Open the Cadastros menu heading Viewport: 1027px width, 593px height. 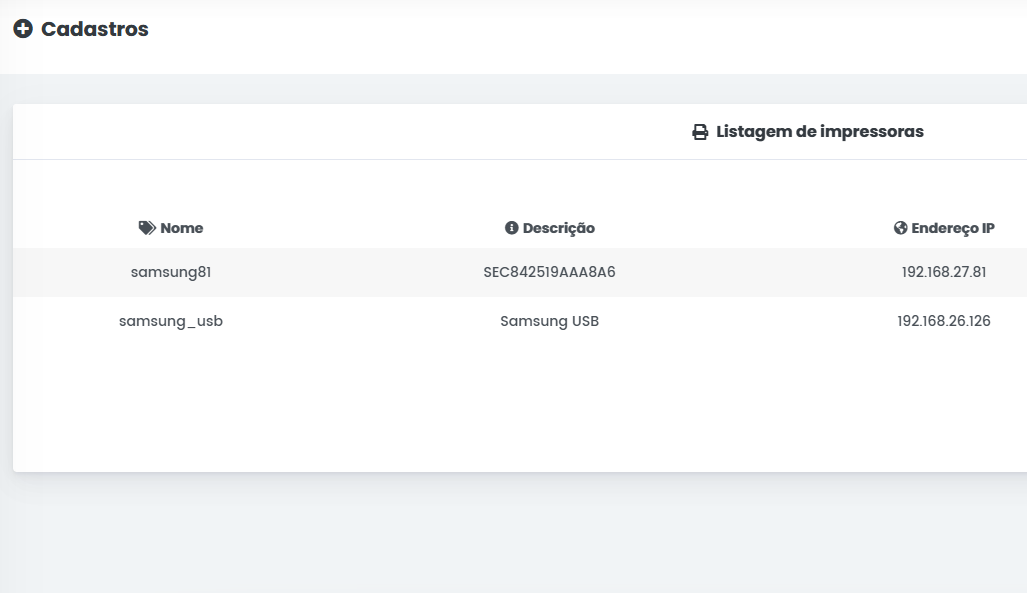tap(95, 29)
